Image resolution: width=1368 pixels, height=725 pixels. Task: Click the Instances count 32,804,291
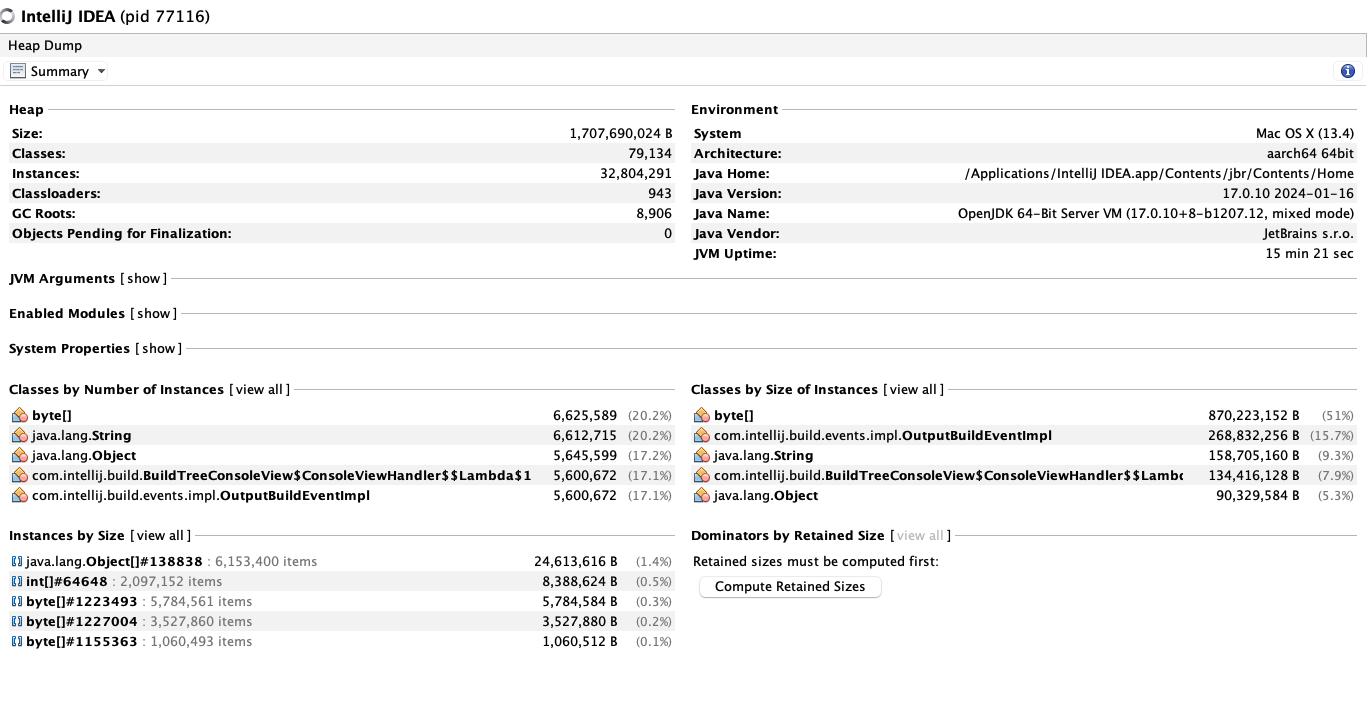coord(636,174)
